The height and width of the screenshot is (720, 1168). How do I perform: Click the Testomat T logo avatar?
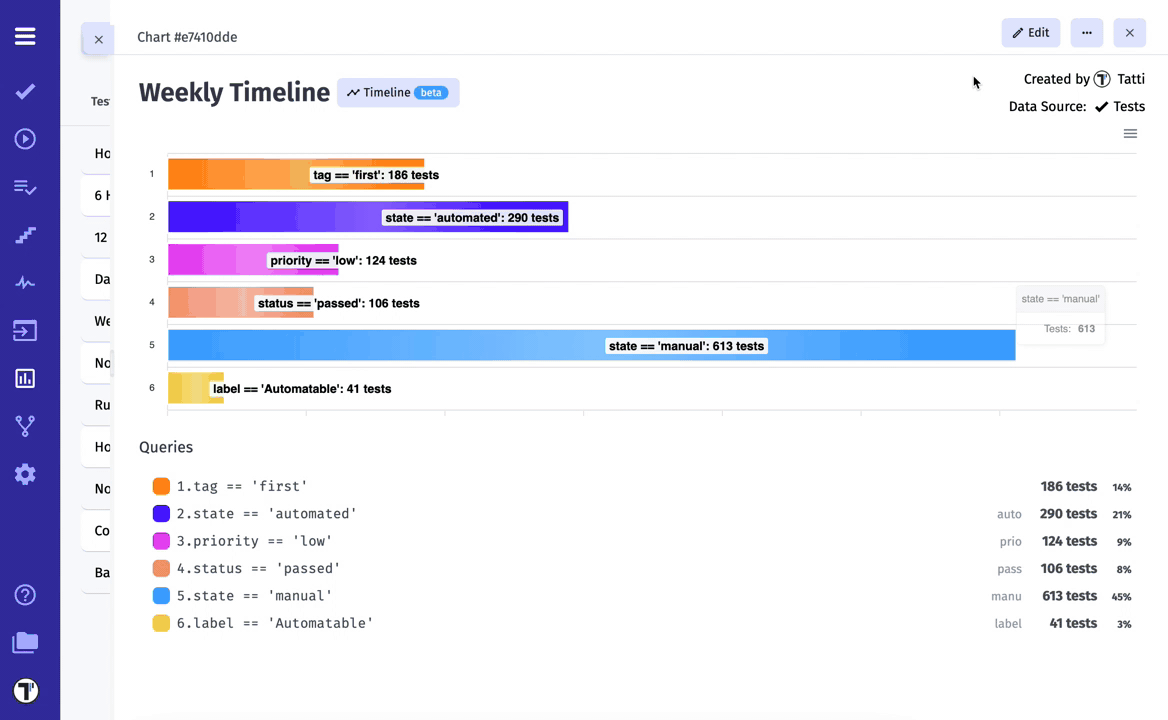click(25, 691)
